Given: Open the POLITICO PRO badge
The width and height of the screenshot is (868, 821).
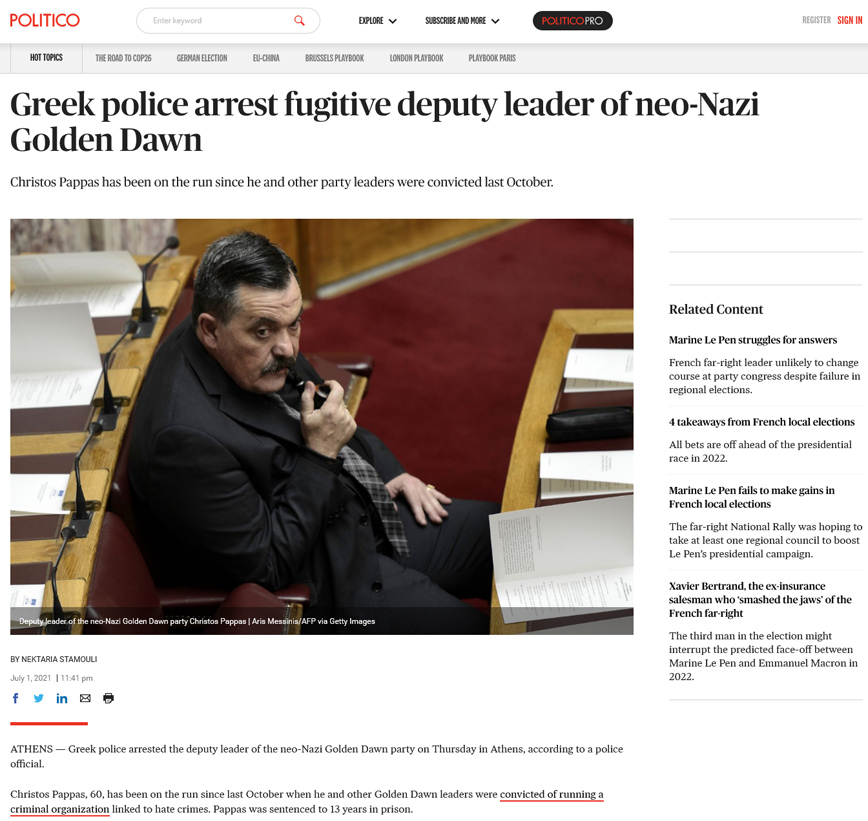Looking at the screenshot, I should click(x=572, y=20).
